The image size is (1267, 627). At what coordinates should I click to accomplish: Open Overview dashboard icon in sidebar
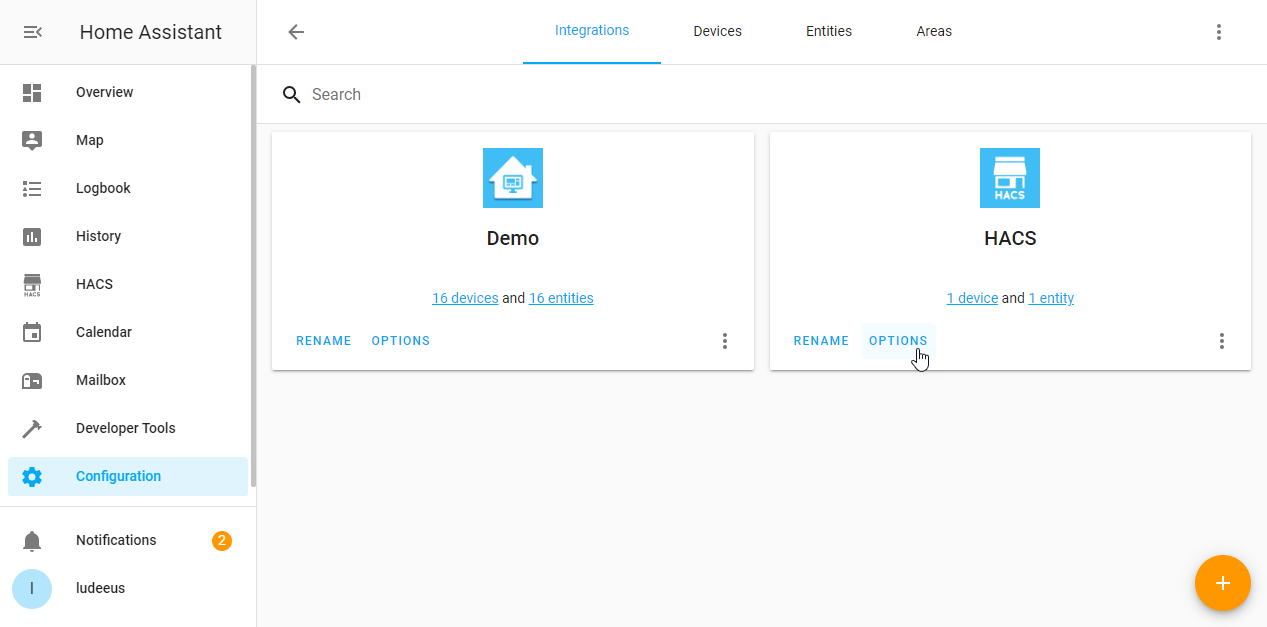click(32, 93)
